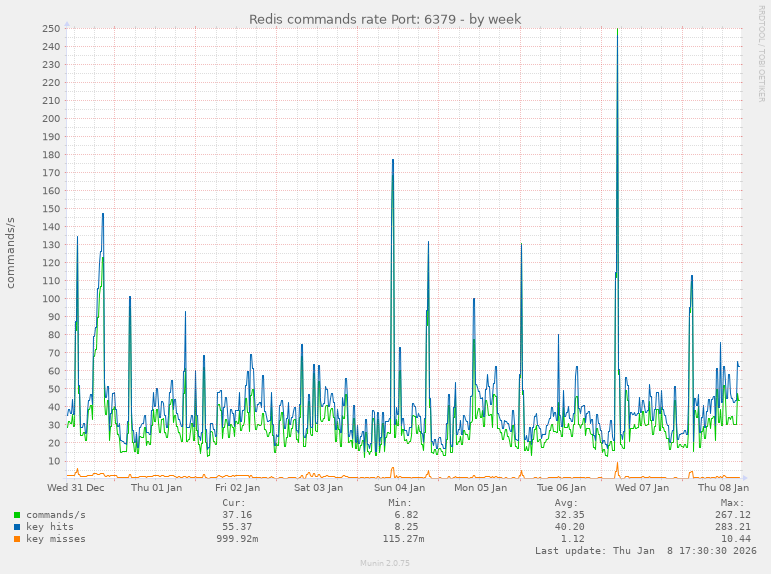Click the average commands/s value 32.35
Screen dimensions: 771x574
[569, 515]
